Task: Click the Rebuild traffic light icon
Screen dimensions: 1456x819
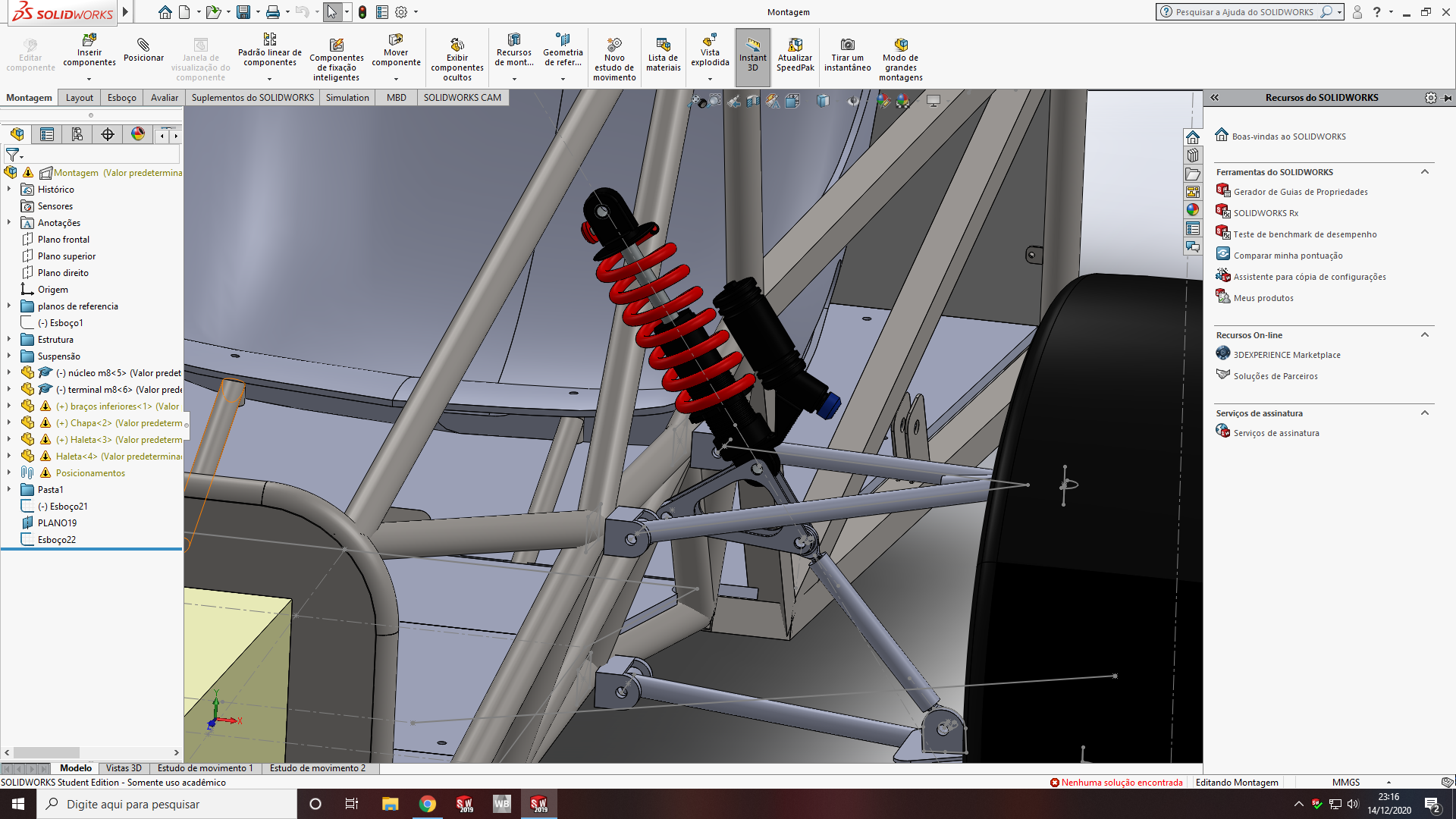Action: (363, 12)
